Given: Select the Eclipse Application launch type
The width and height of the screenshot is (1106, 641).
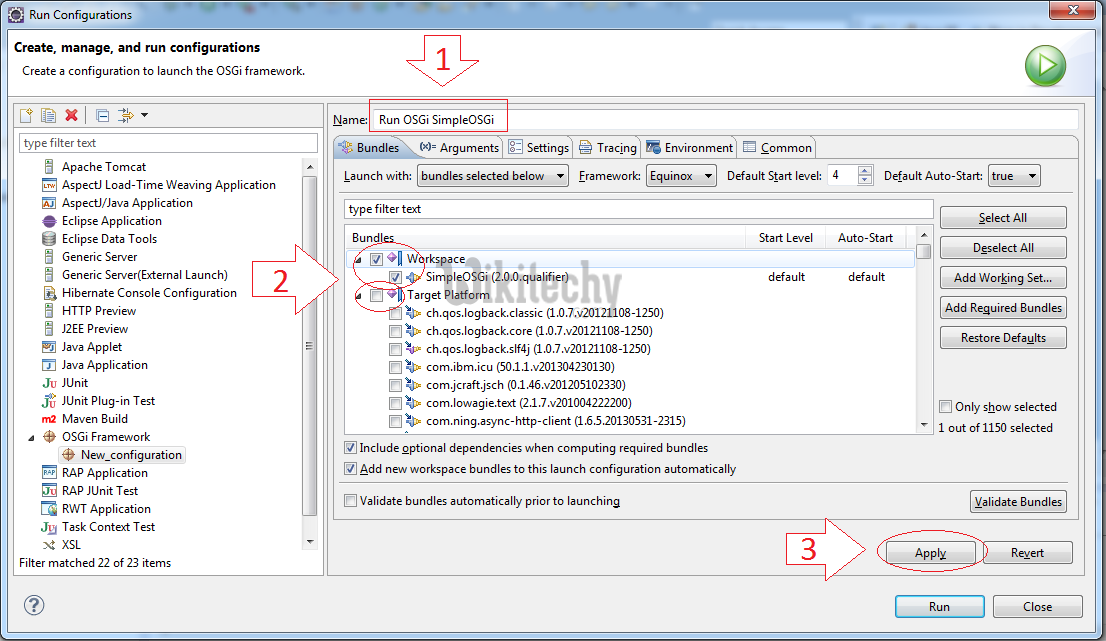Looking at the screenshot, I should click(111, 221).
